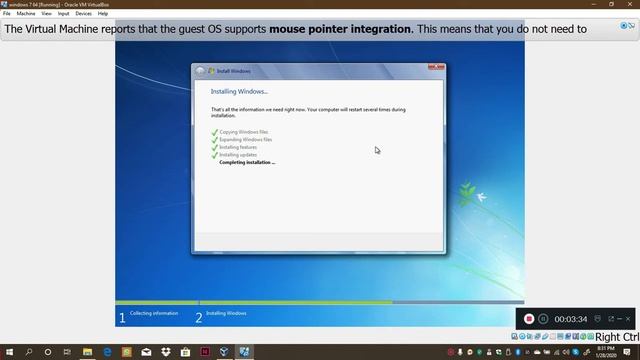
Task: Open Dropbox from the taskbar
Action: click(166, 352)
